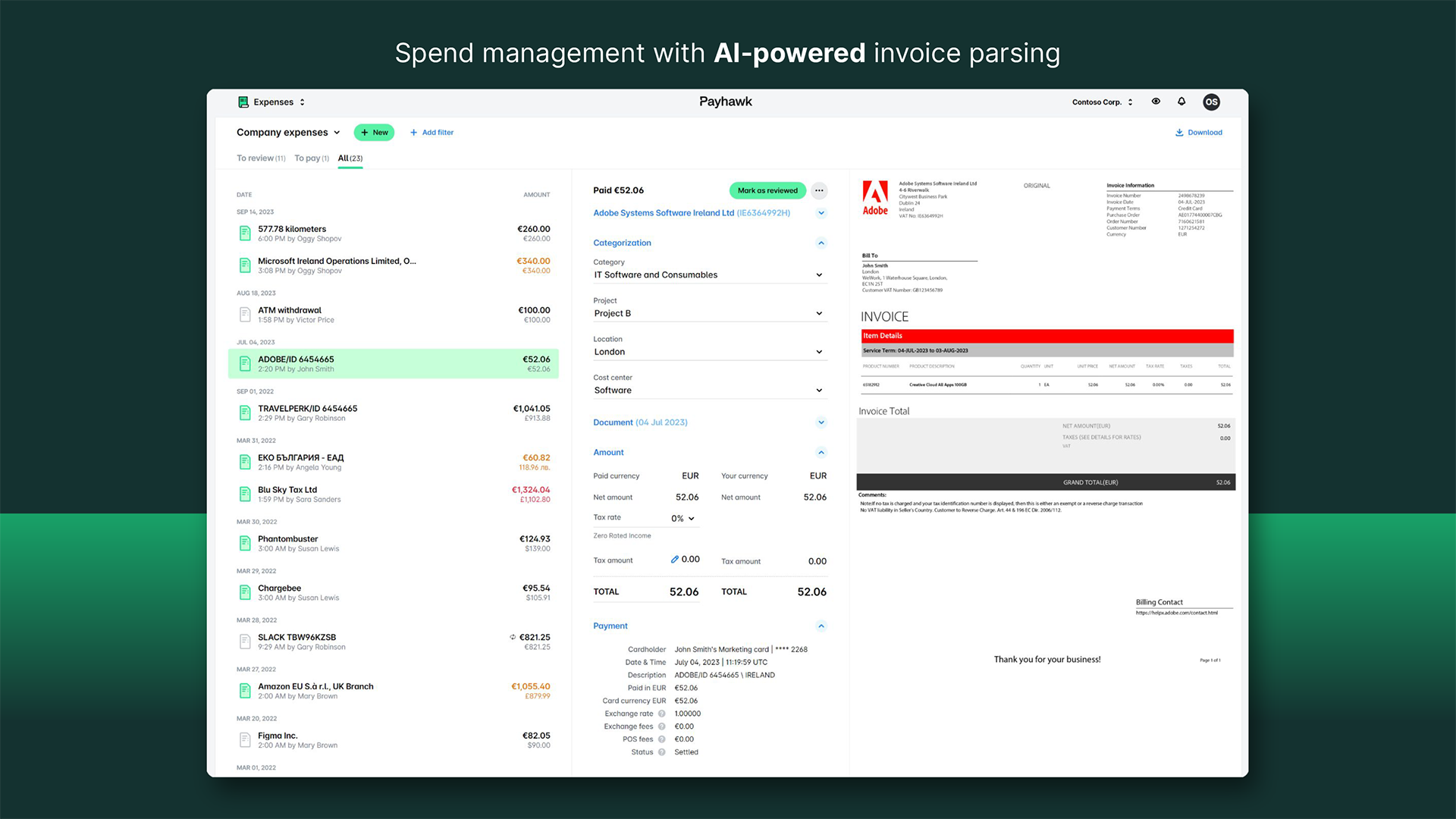Switch to the To review tab
The height and width of the screenshot is (819, 1456).
point(260,158)
